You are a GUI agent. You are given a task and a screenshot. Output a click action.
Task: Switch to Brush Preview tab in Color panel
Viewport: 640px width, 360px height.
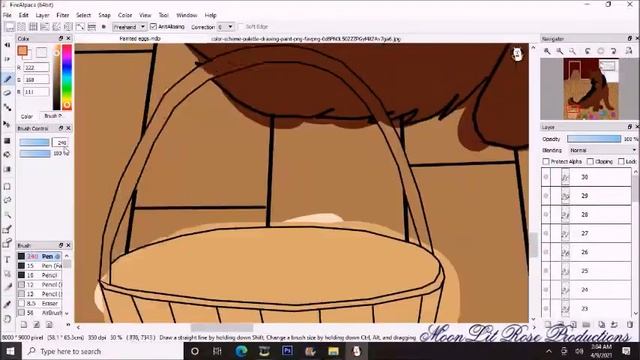[53, 116]
